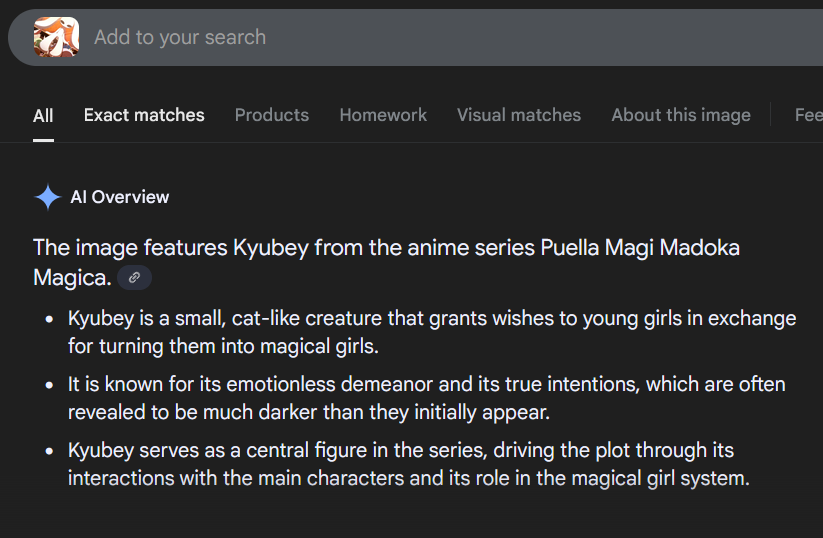Click the bullet about Kyubey's central figure role

(408, 465)
